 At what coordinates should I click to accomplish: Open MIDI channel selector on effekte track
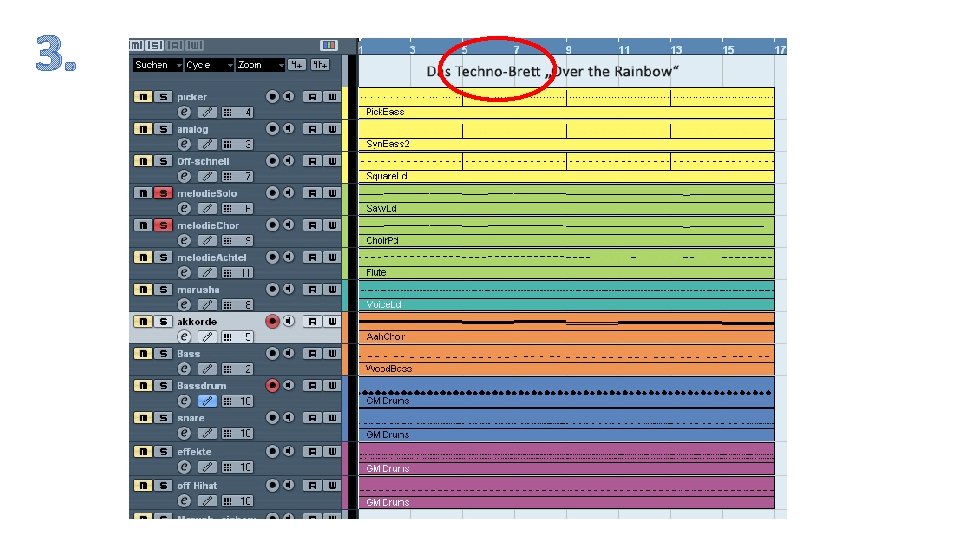pos(237,467)
